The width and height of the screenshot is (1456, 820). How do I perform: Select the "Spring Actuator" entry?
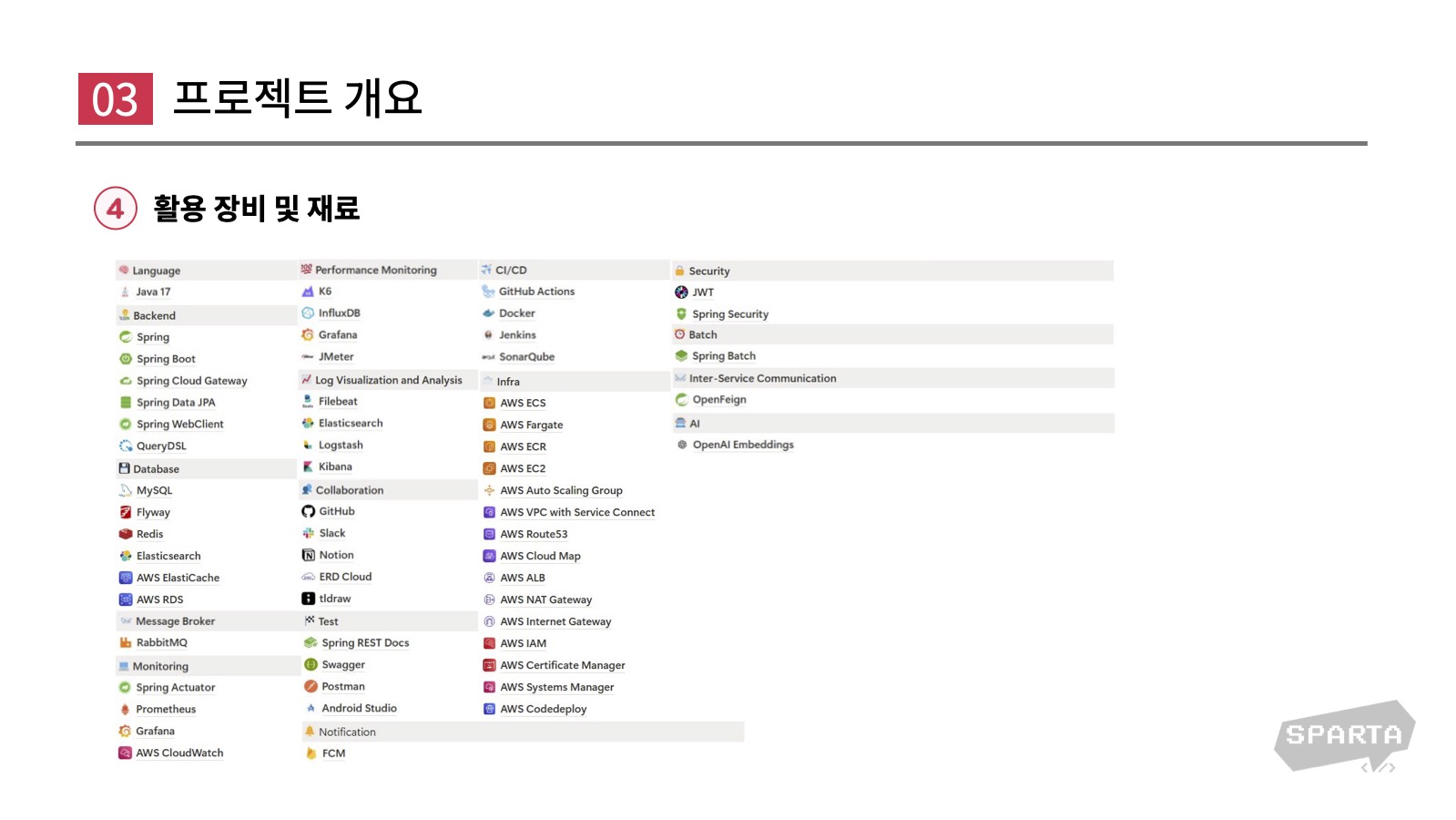tap(176, 688)
